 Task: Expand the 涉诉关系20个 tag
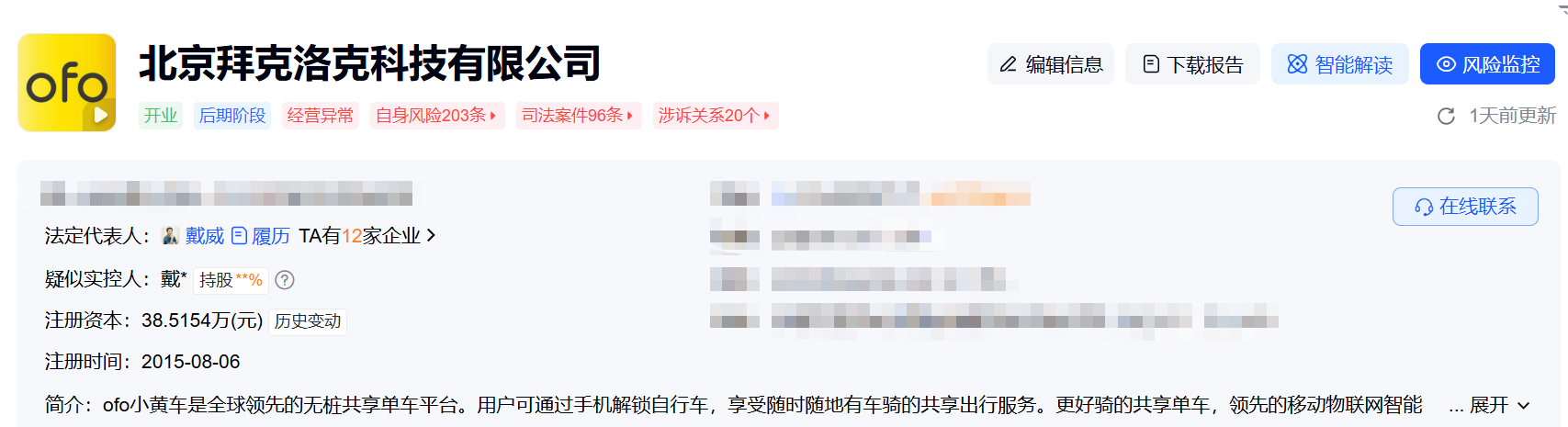point(715,116)
